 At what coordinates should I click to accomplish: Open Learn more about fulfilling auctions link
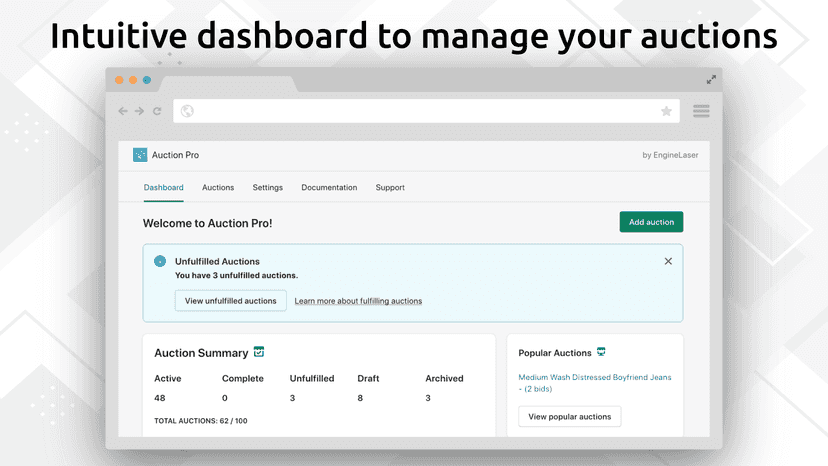click(x=358, y=301)
